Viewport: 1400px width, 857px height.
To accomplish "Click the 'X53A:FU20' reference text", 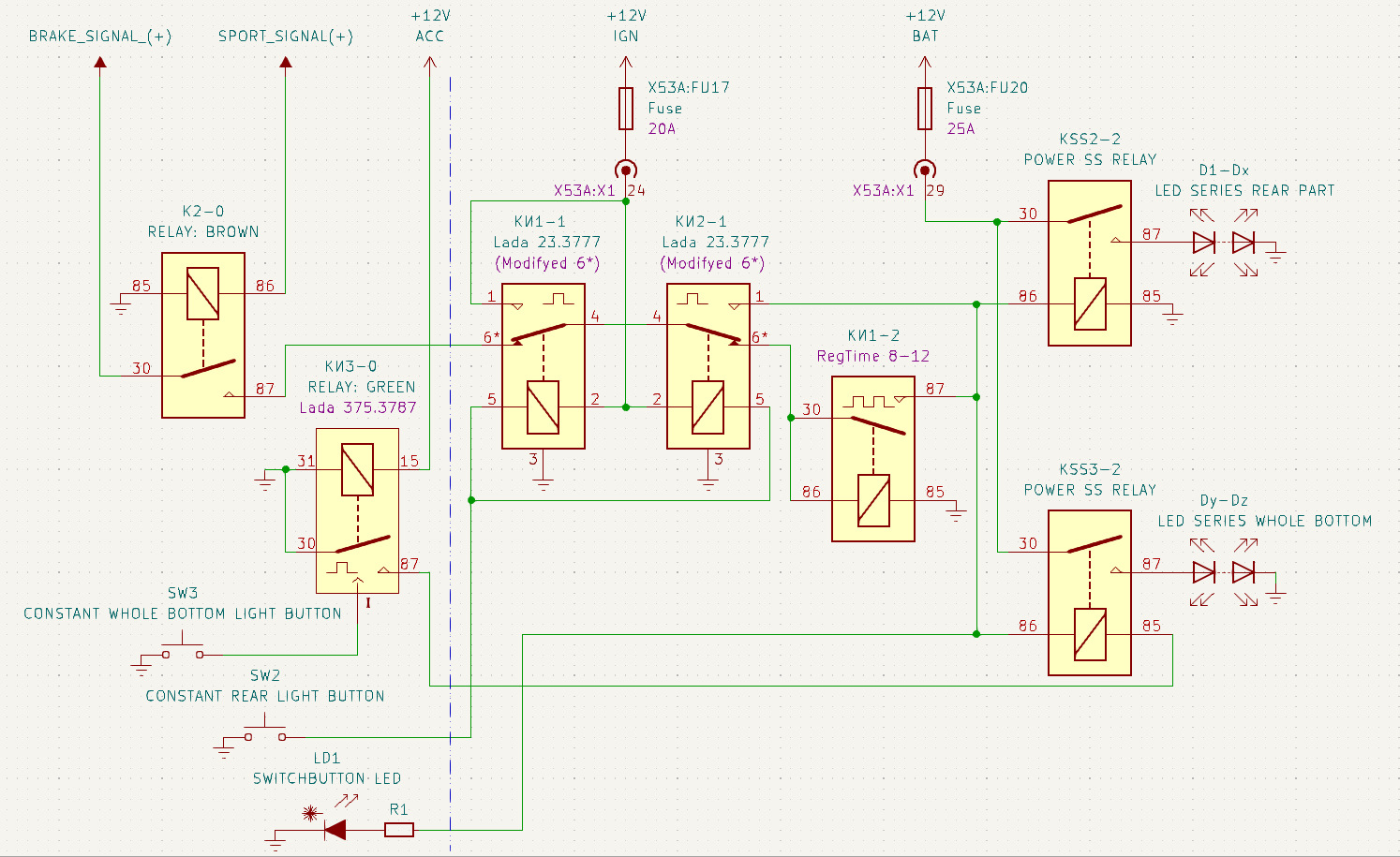I will 988,87.
